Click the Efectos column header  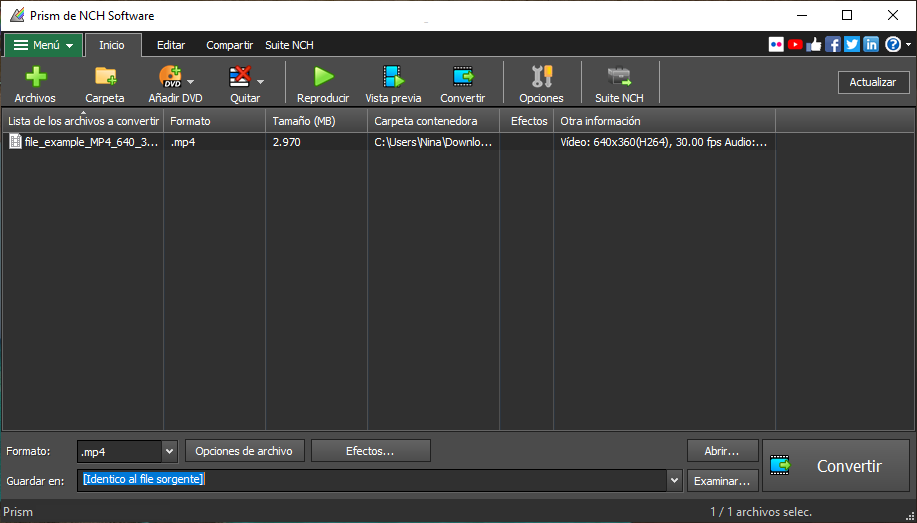tap(527, 121)
